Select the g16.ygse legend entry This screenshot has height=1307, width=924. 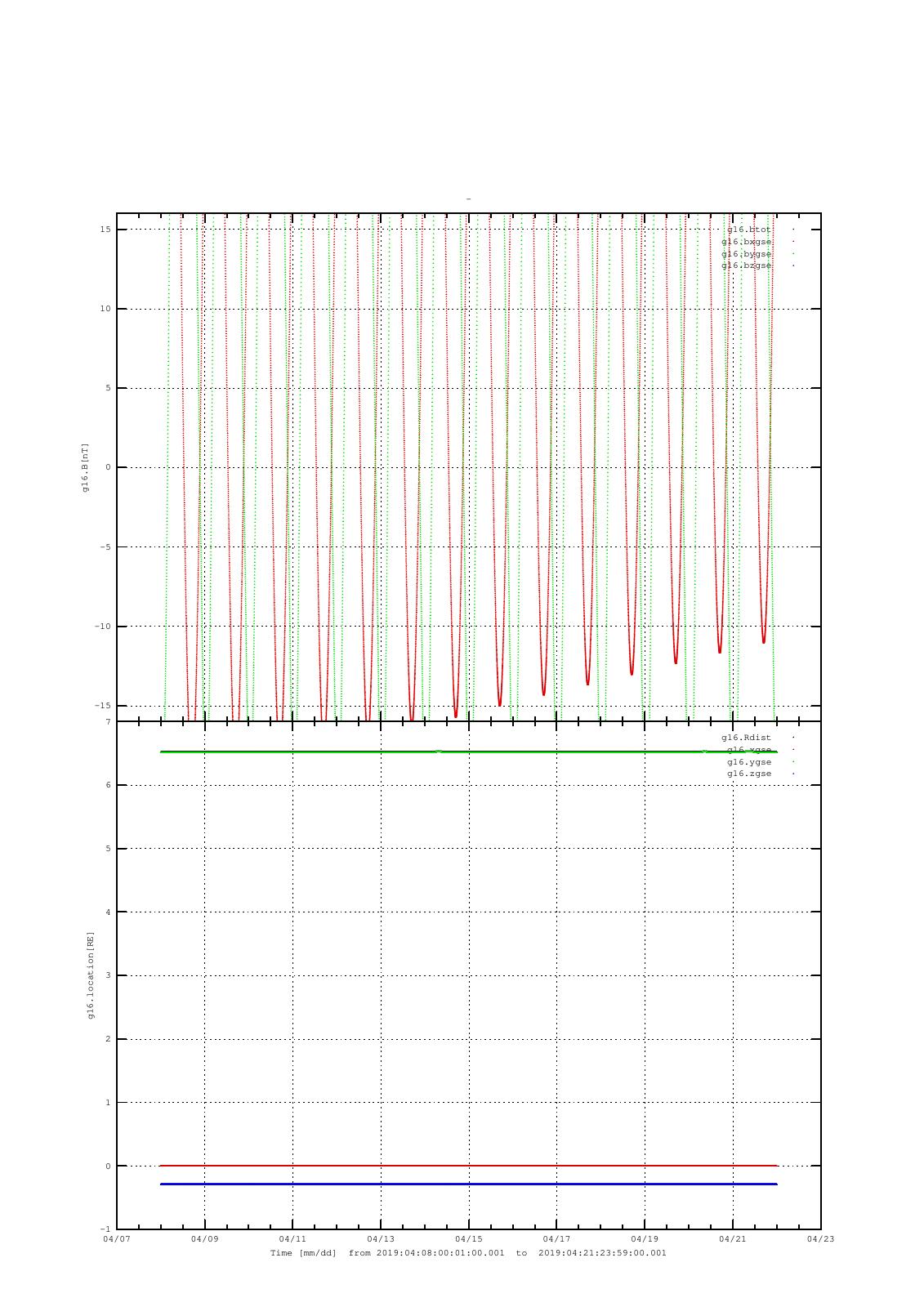pos(749,761)
